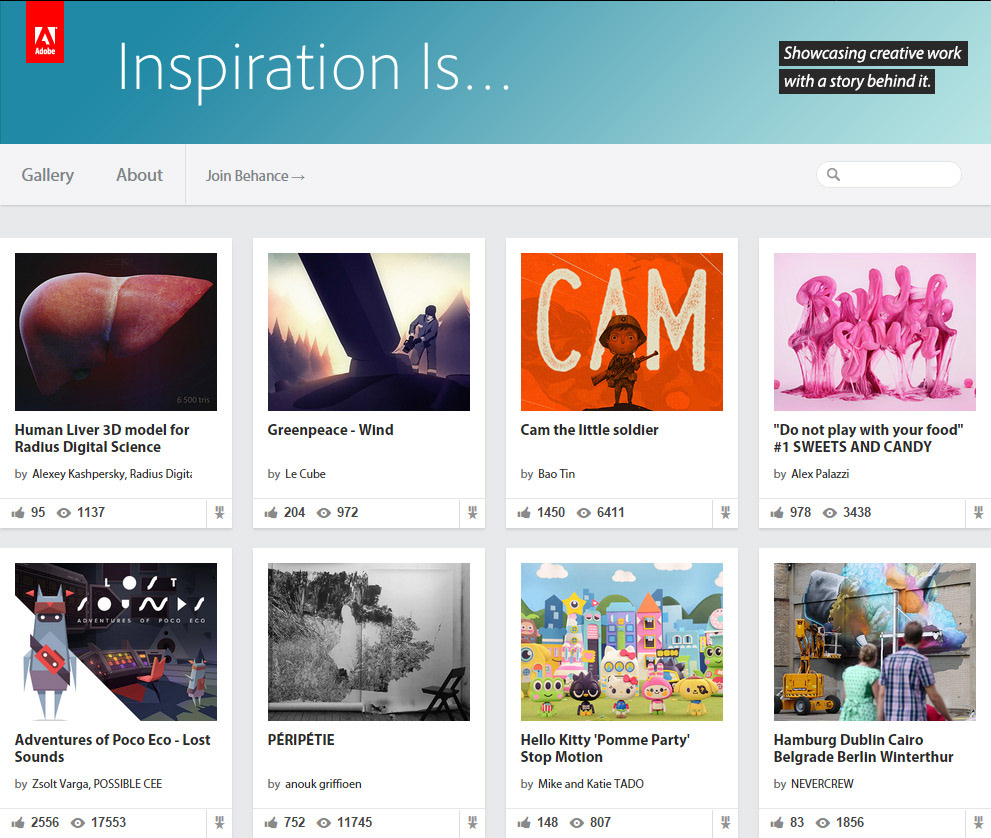Open the Gallery tab

[x=47, y=175]
